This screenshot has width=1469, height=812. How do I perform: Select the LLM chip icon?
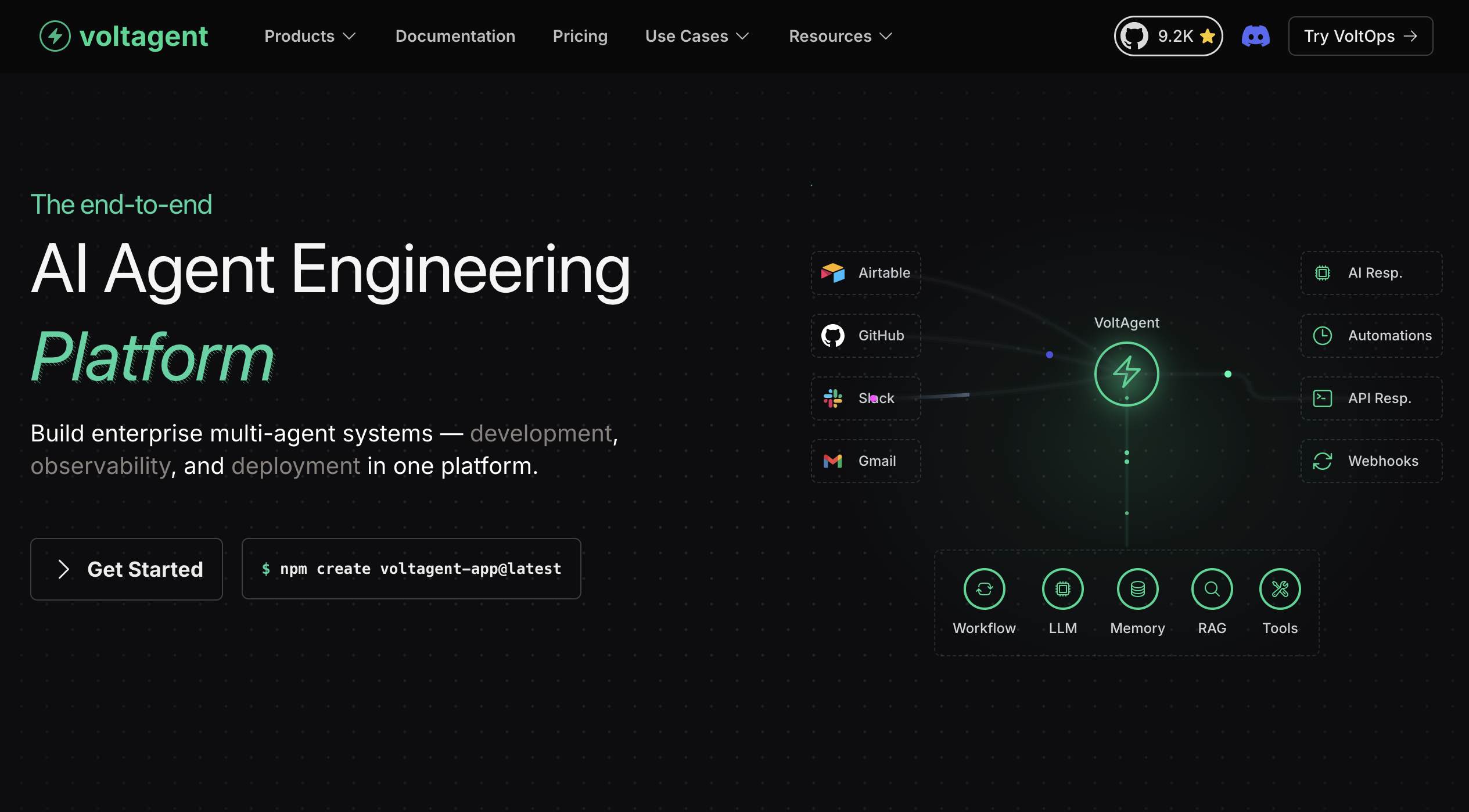1063,589
